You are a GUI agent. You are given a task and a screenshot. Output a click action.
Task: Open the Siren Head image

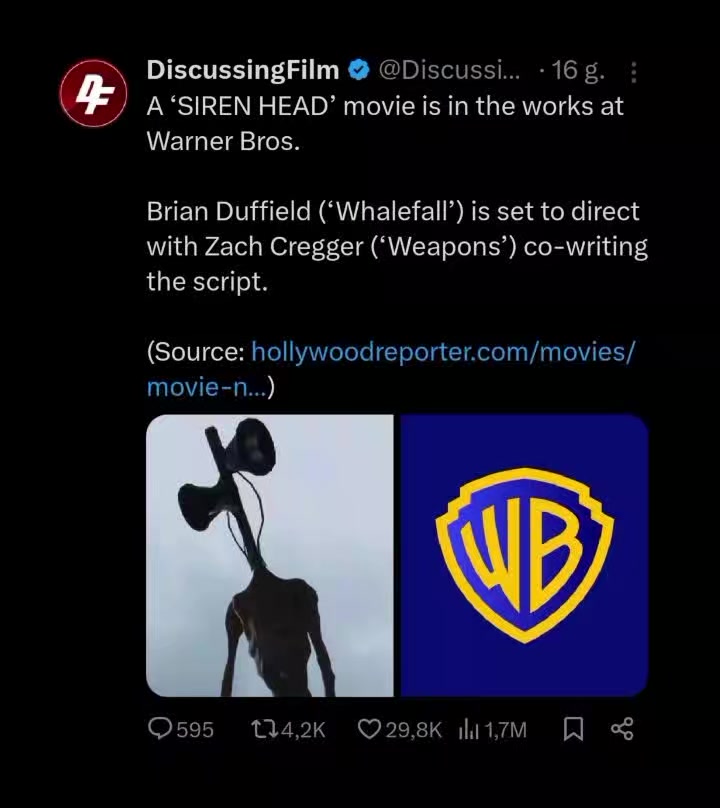270,556
